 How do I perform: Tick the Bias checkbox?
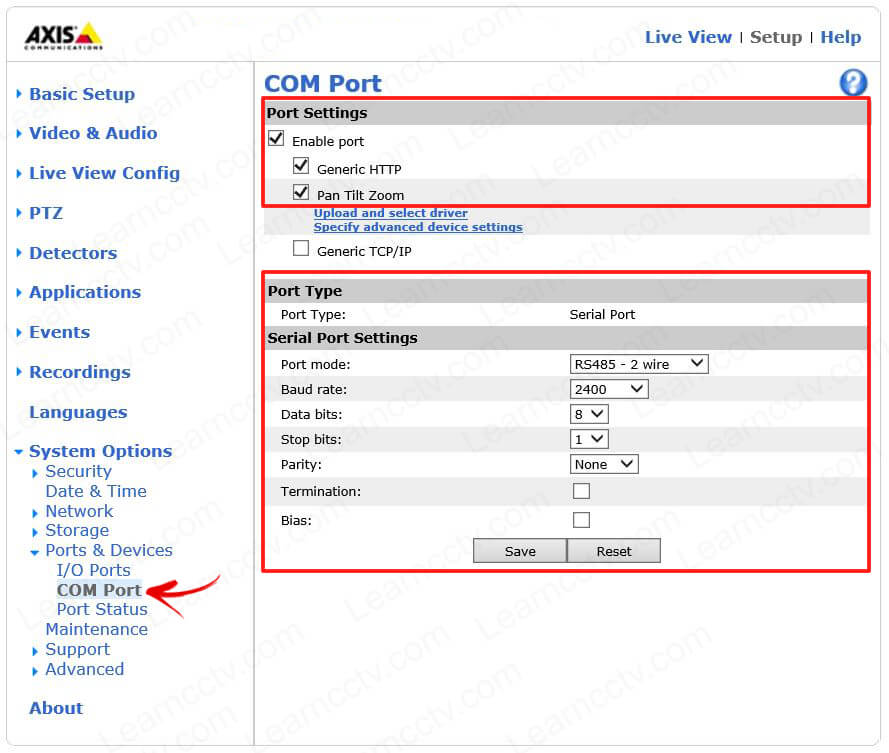[581, 520]
